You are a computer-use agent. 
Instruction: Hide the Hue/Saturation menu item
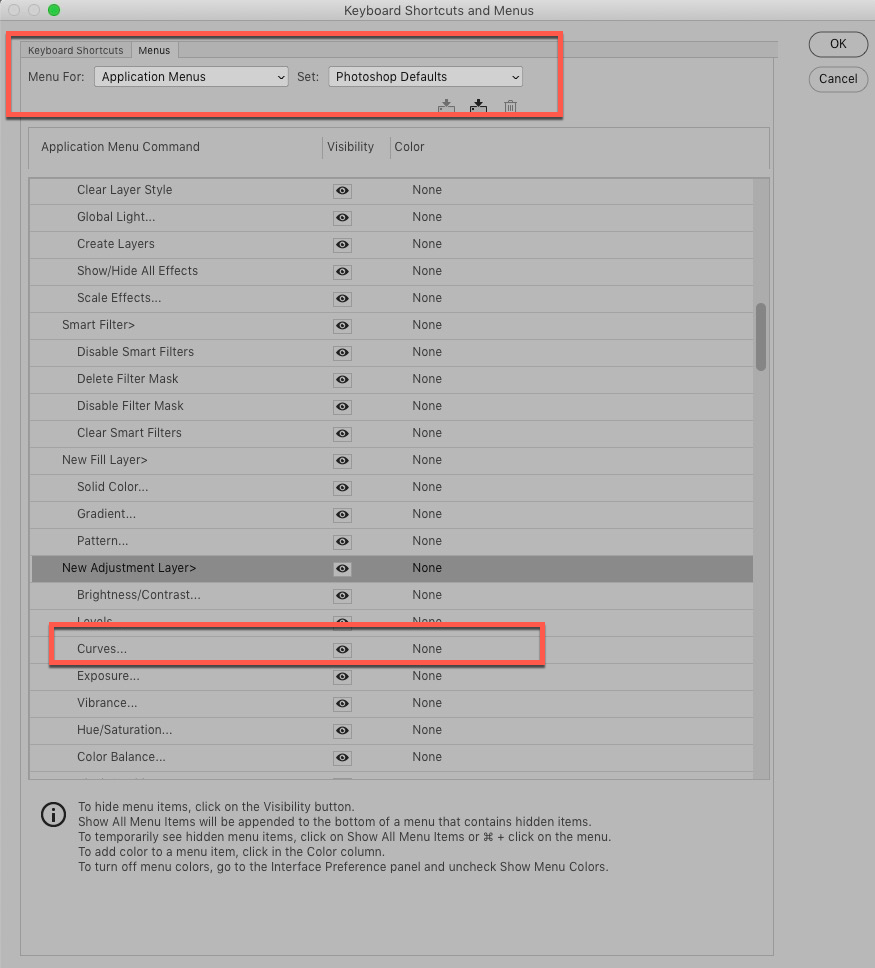342,731
